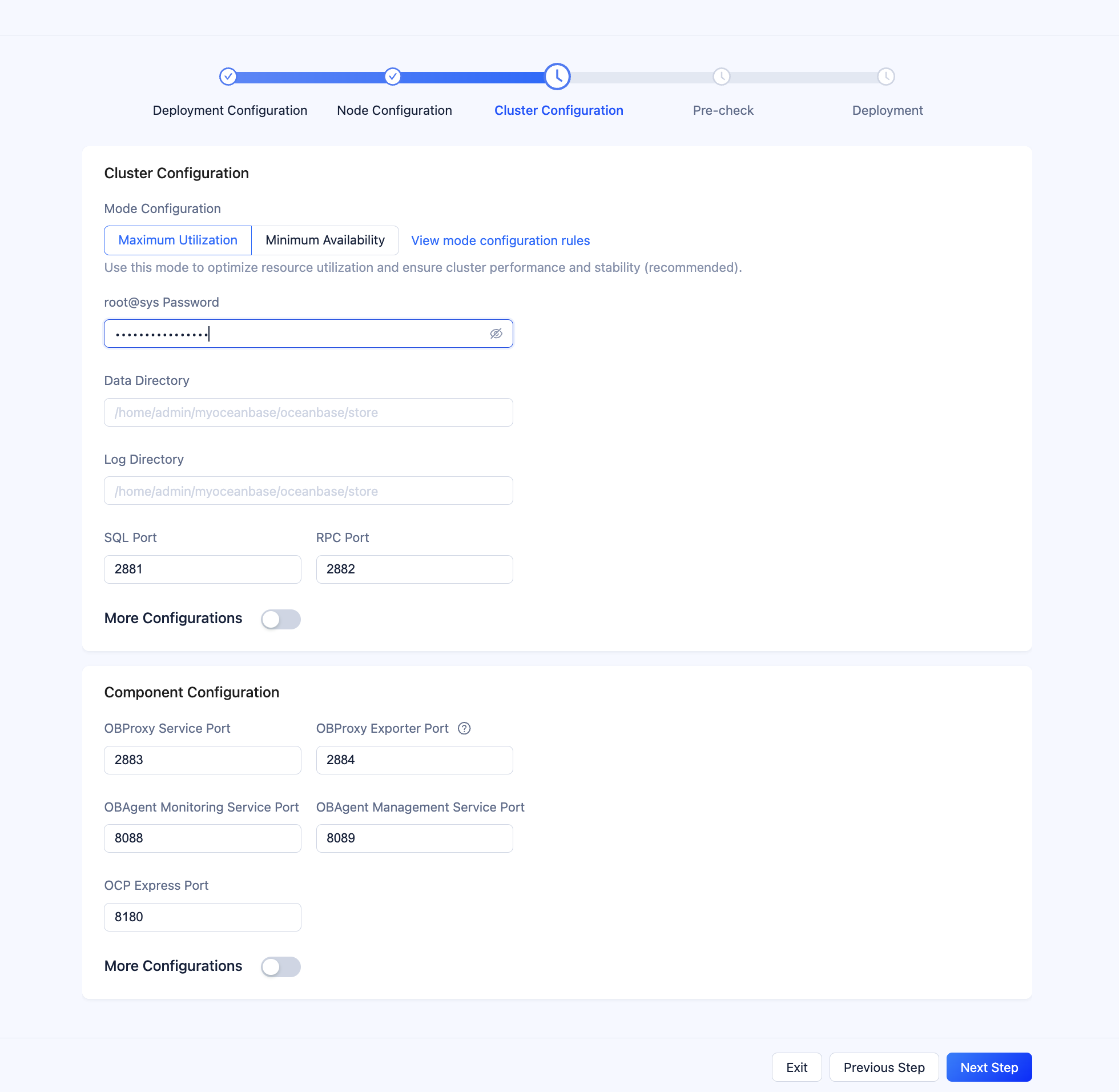Screen dimensions: 1119x1092
Task: Select Minimum Availability mode
Action: (x=325, y=240)
